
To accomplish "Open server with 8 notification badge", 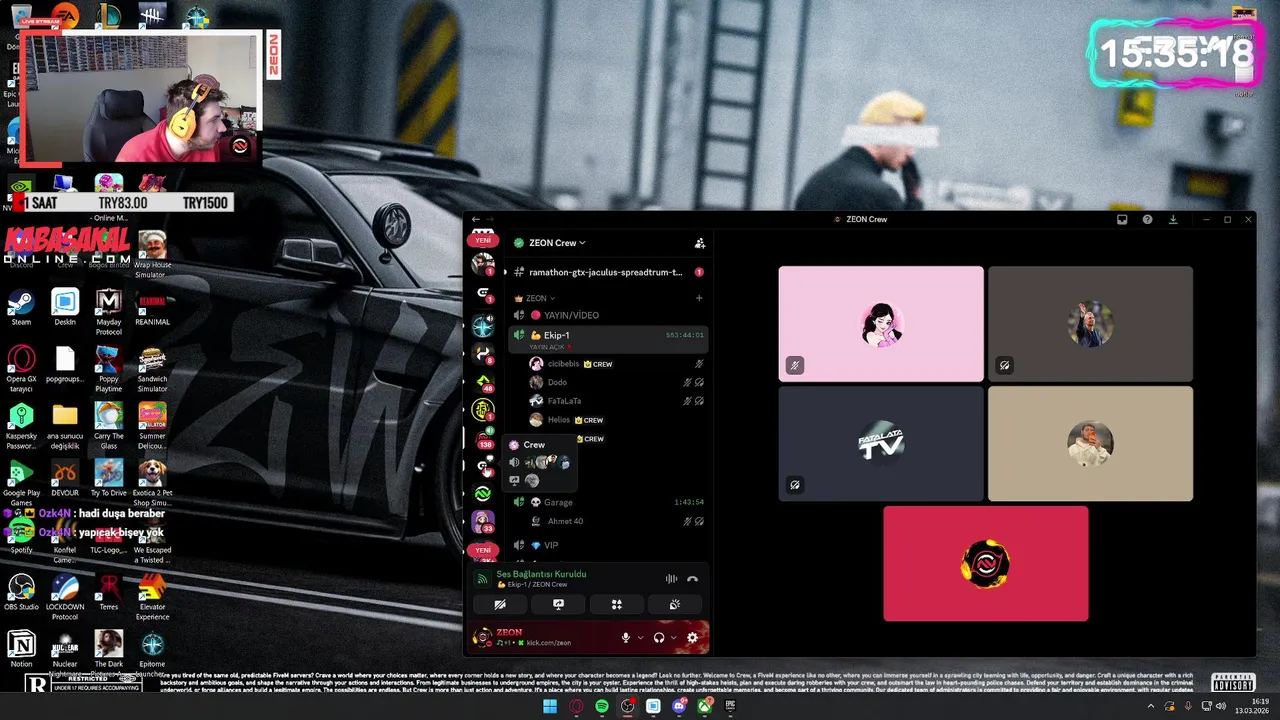I will (483, 353).
